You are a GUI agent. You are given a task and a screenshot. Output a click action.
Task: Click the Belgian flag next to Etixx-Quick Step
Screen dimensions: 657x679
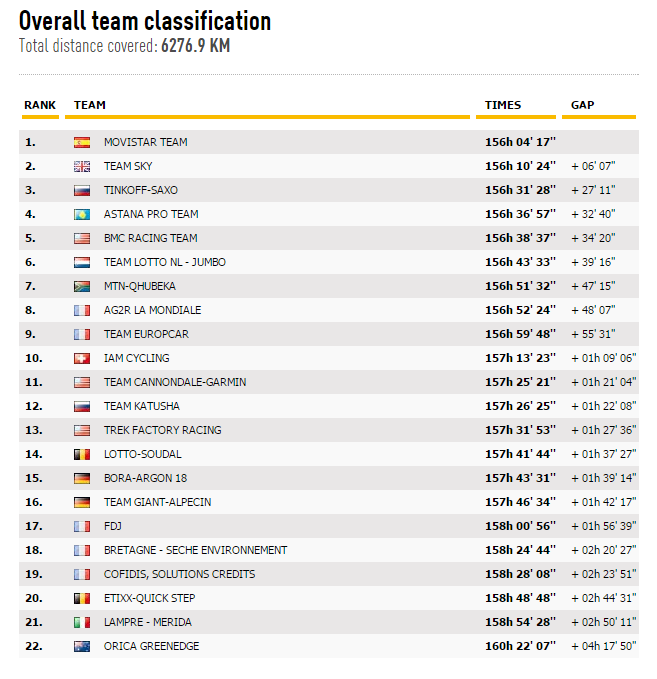coord(82,598)
